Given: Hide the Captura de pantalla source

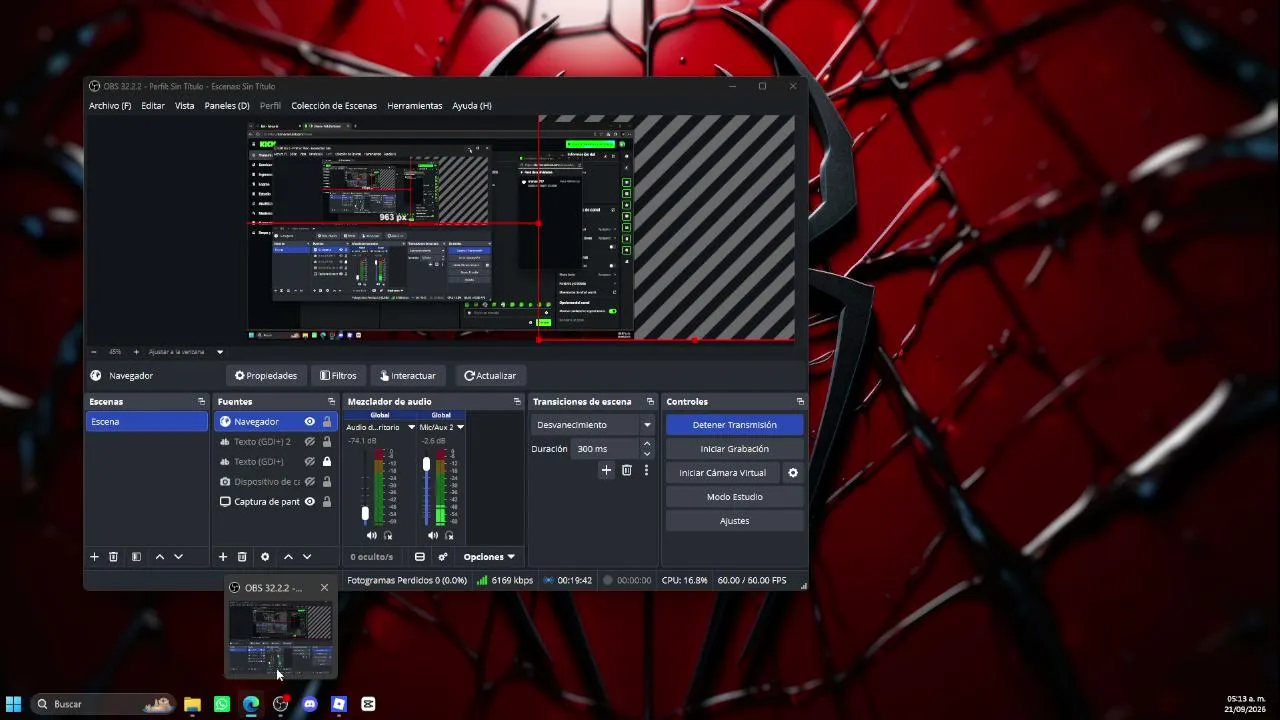Looking at the screenshot, I should pos(310,502).
